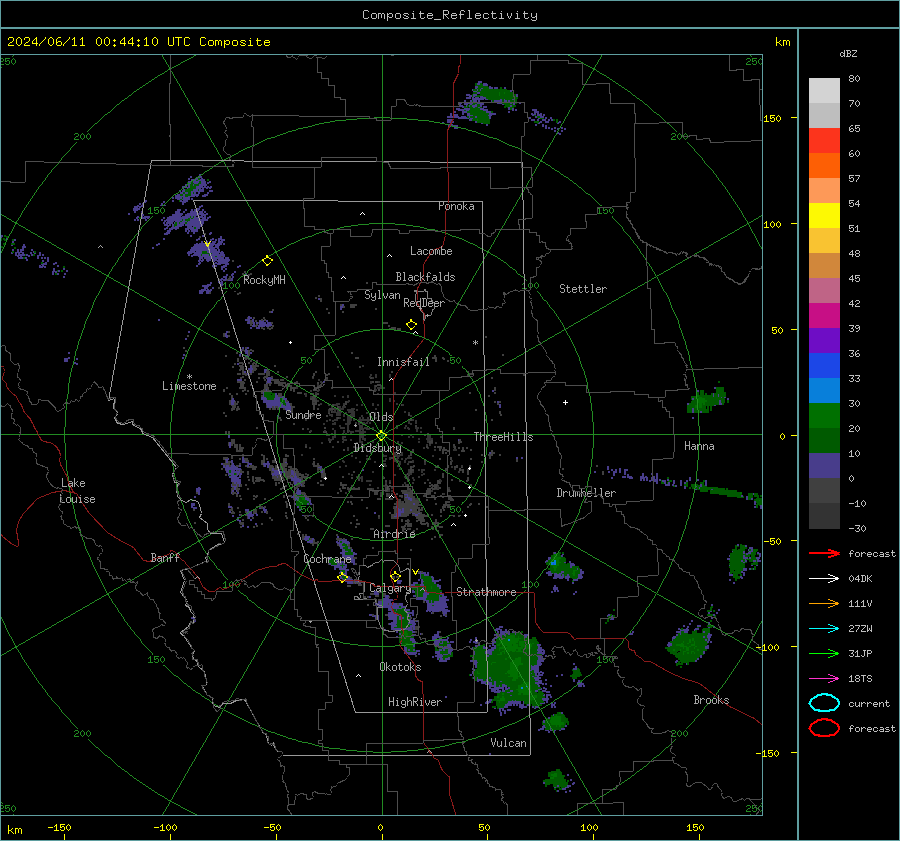Click the cyan current ellipse icon
Screen dimensions: 900x841
coord(824,703)
